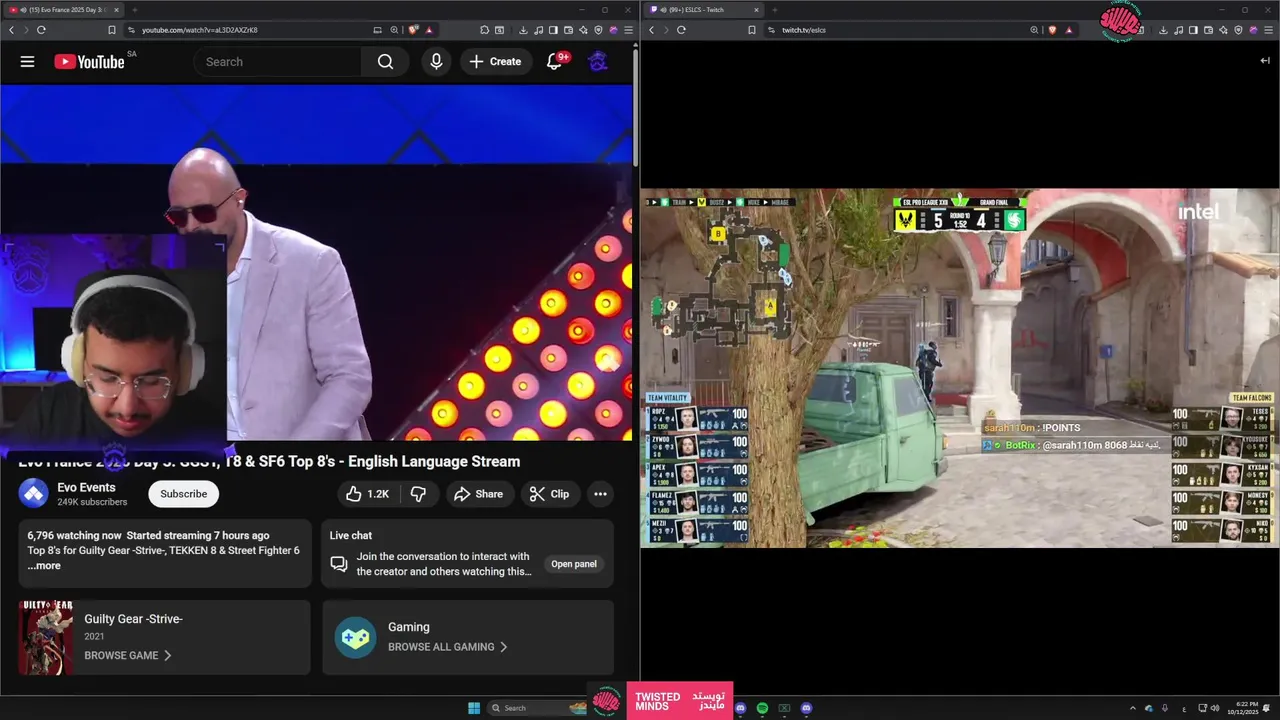Zoom control icon in Twitch address bar
The width and height of the screenshot is (1280, 720).
[x=1034, y=30]
